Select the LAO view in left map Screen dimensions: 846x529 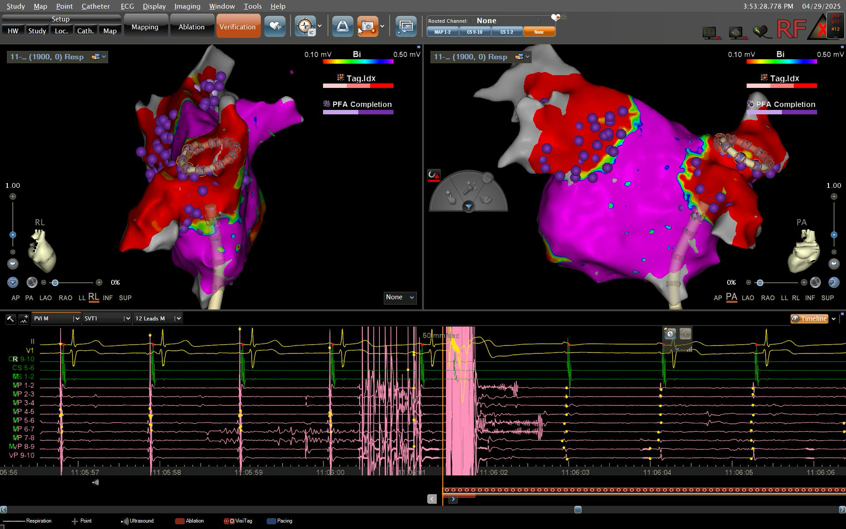(x=47, y=298)
